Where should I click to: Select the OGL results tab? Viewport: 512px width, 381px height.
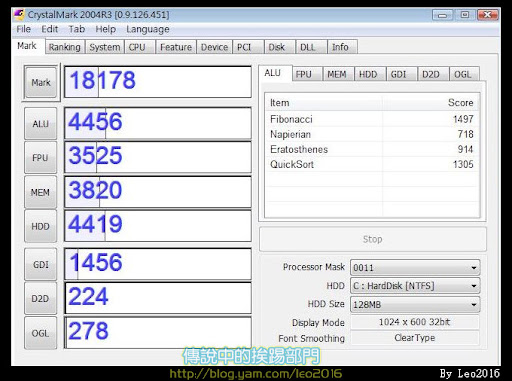463,74
